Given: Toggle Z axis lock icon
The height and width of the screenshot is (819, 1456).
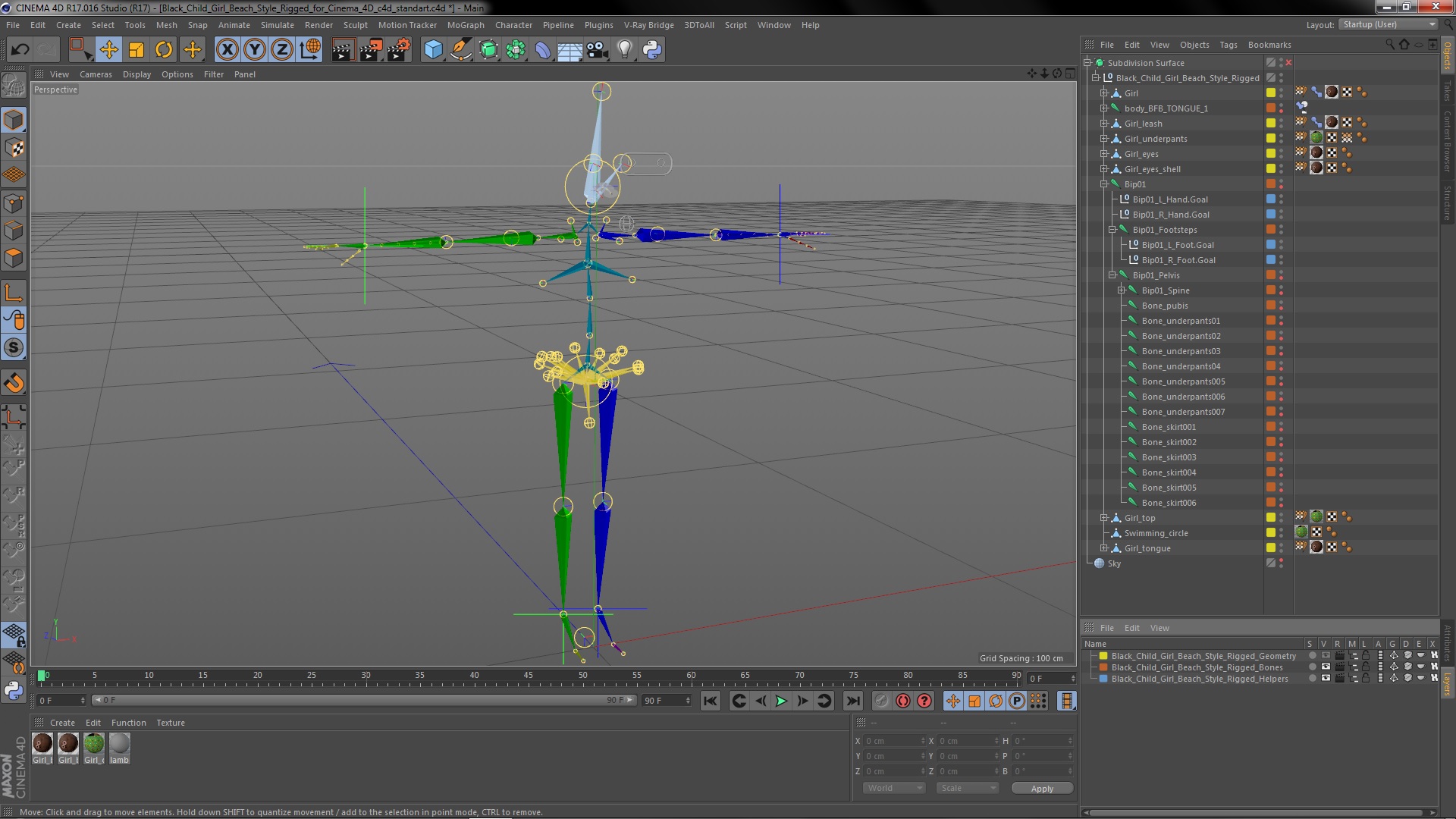Looking at the screenshot, I should pos(282,50).
